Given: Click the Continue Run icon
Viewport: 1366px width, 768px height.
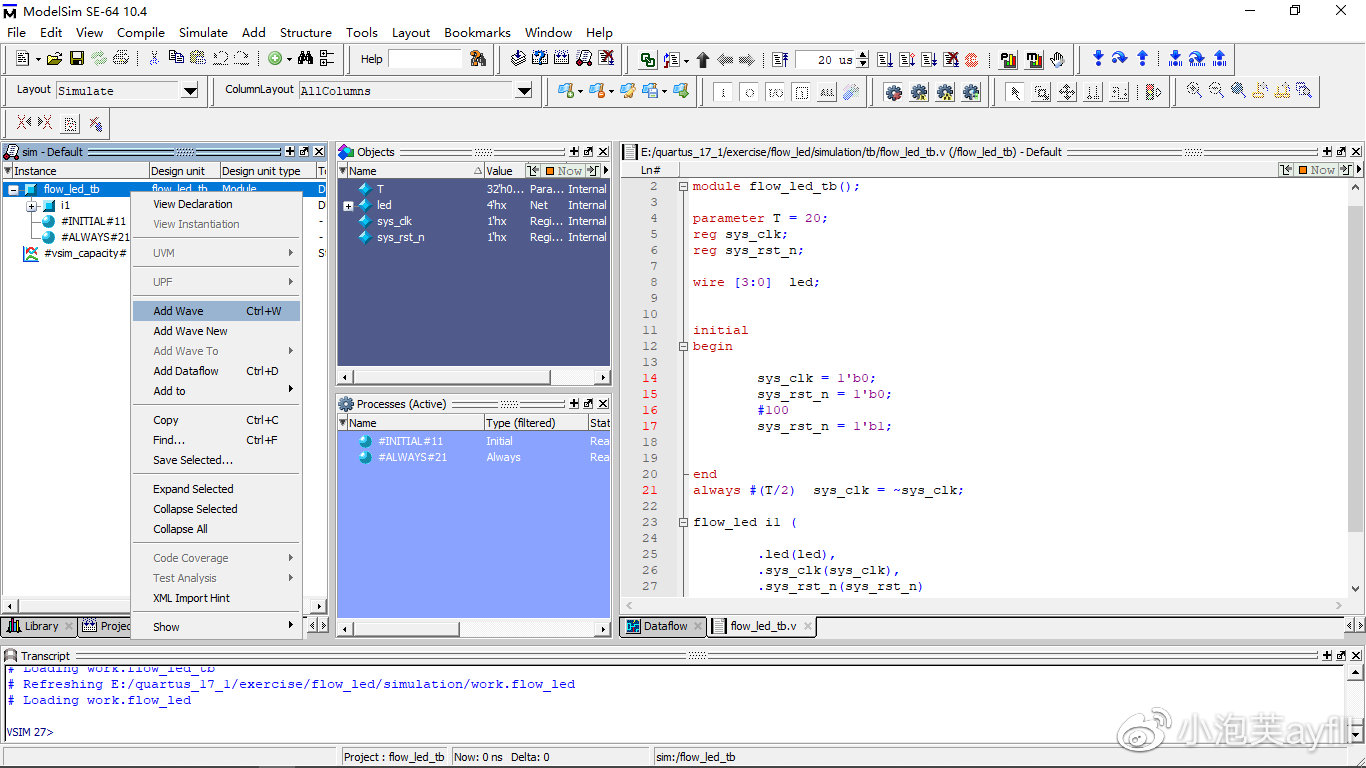Looking at the screenshot, I should 908,60.
